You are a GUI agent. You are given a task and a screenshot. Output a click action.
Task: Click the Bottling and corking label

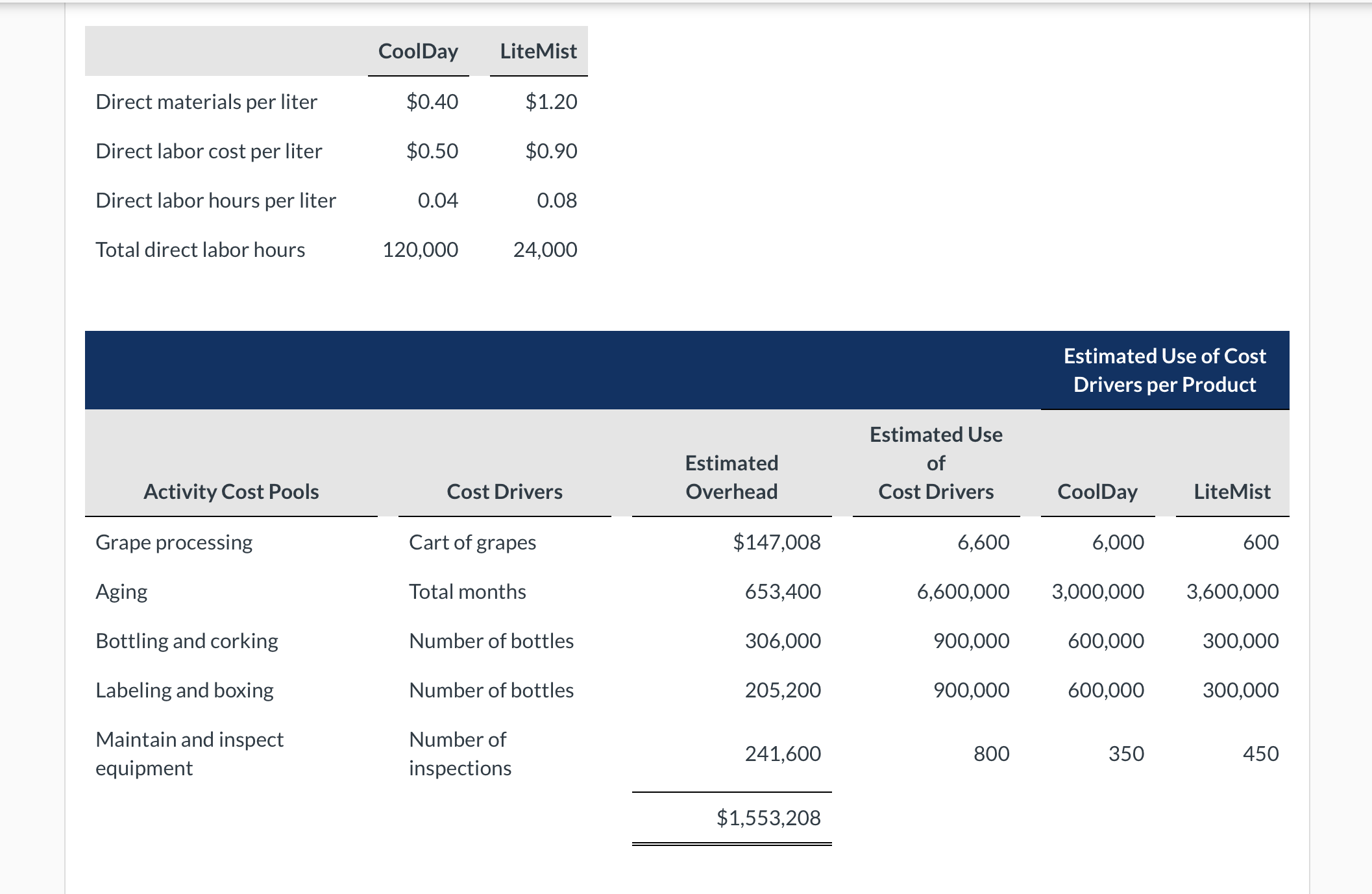tap(186, 640)
